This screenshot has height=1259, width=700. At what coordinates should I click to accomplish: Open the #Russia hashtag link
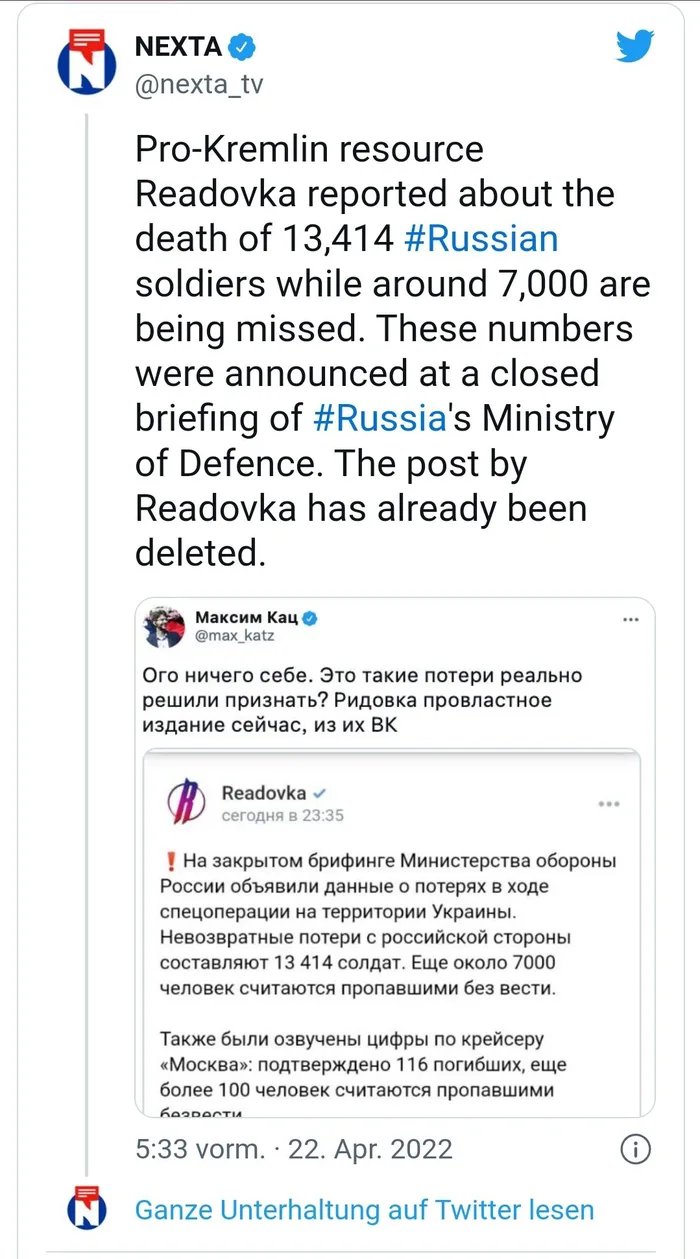[x=379, y=418]
